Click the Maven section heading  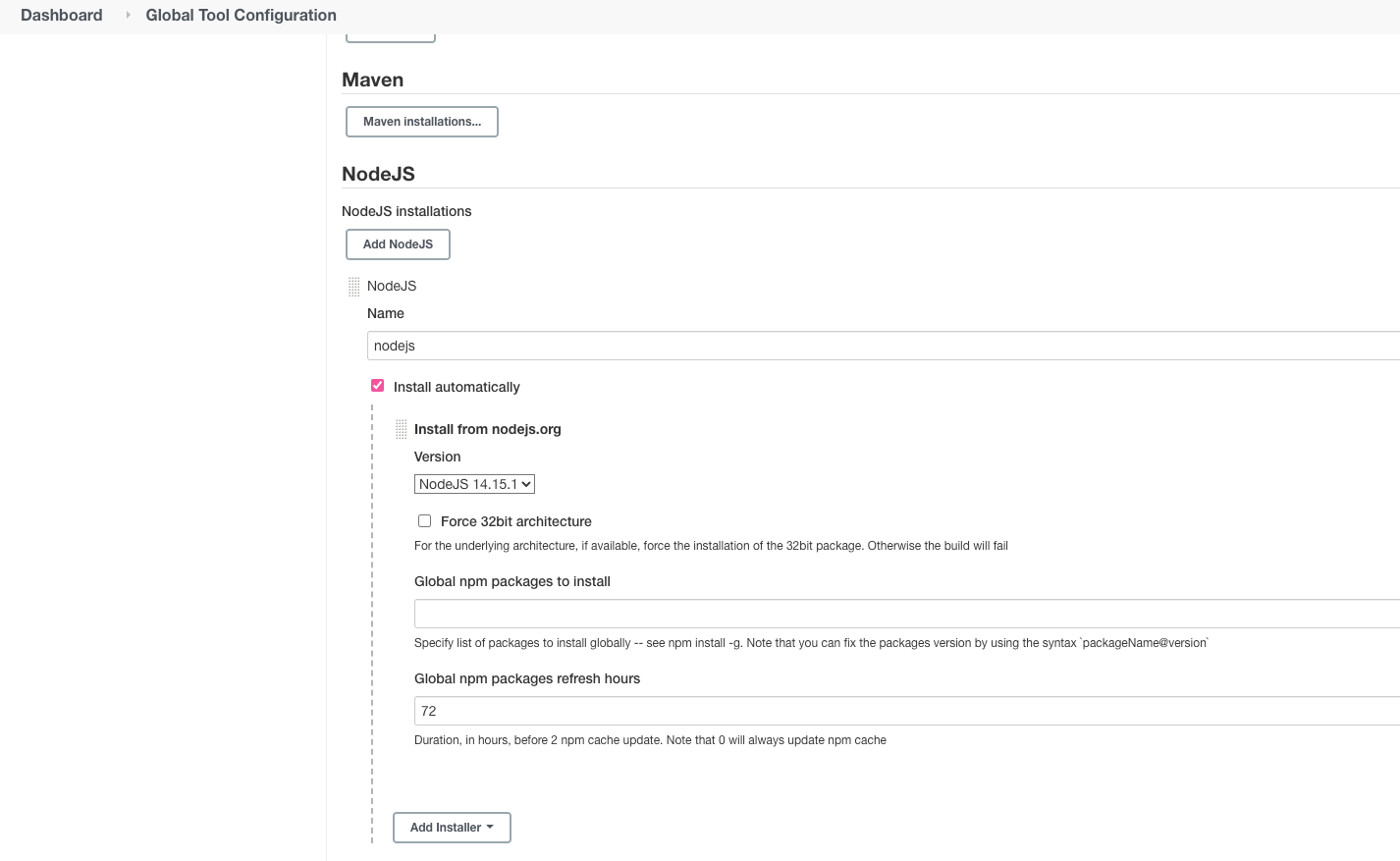[x=372, y=80]
